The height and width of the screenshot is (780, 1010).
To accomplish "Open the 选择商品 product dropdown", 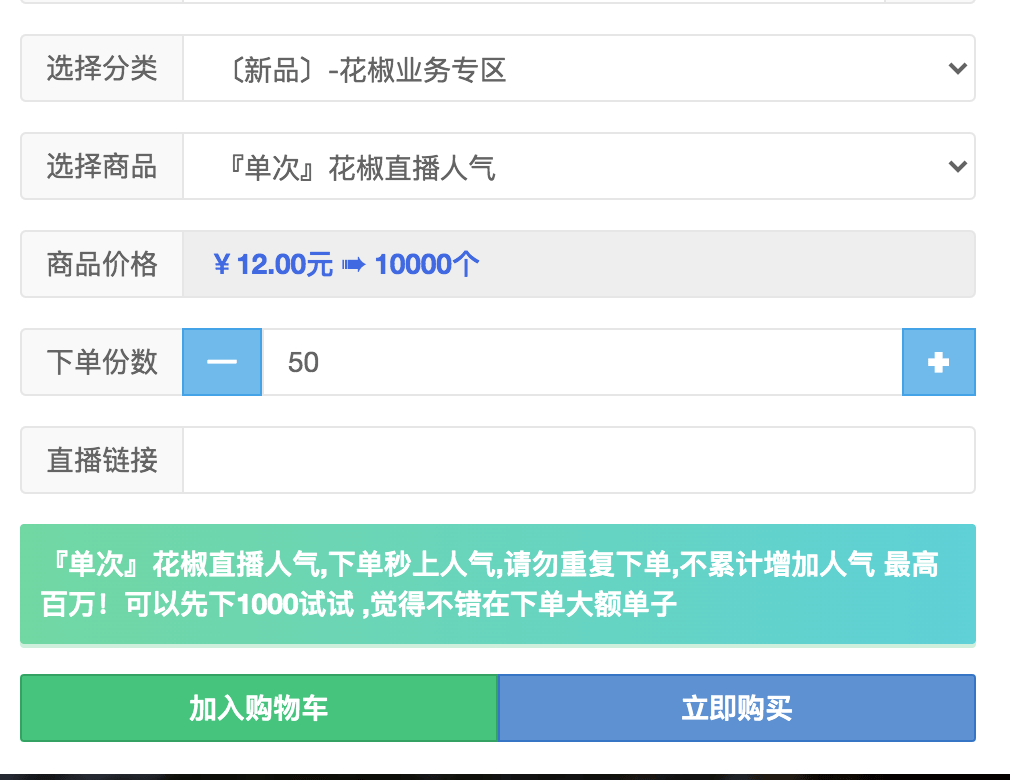I will [x=578, y=166].
